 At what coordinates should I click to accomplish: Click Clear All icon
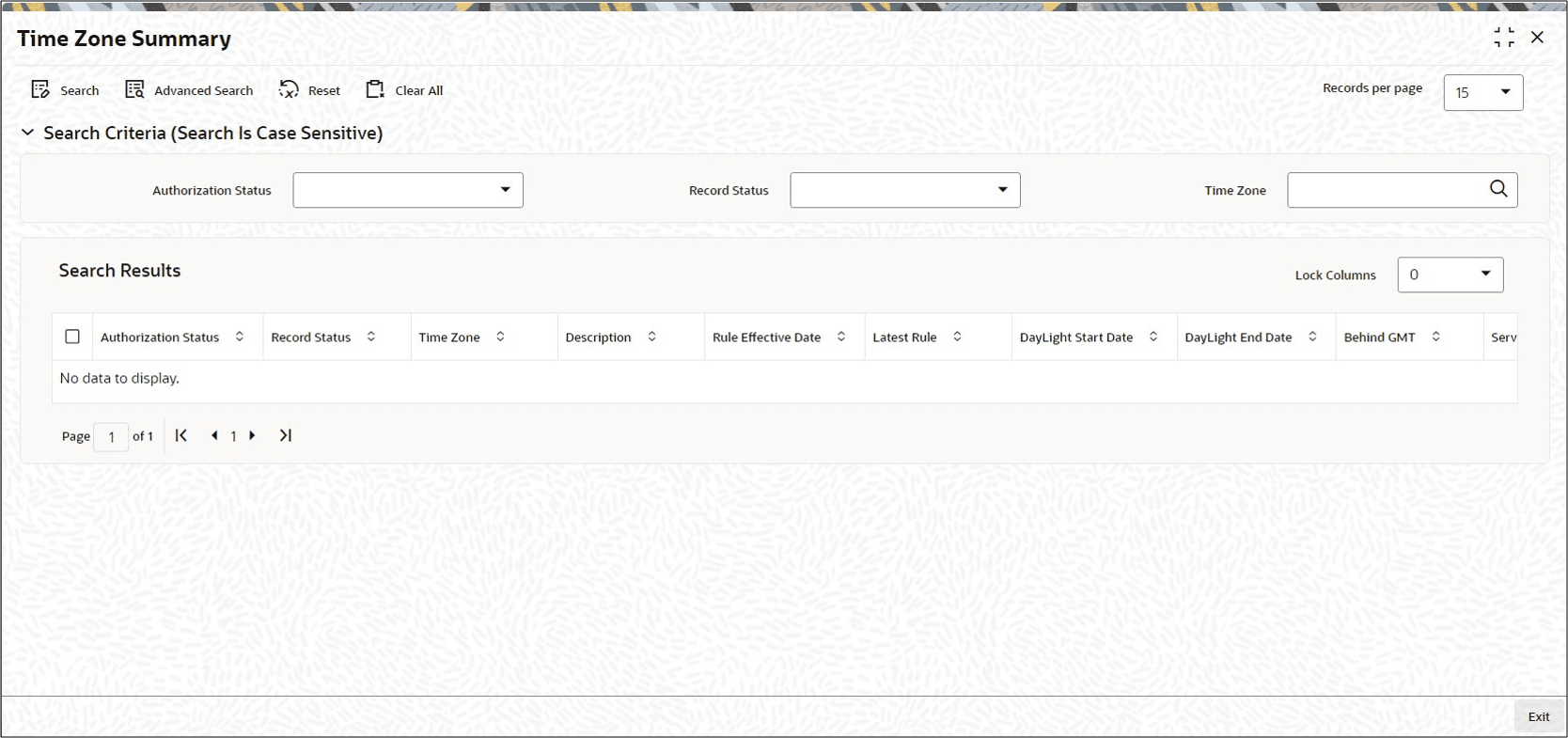pos(375,89)
